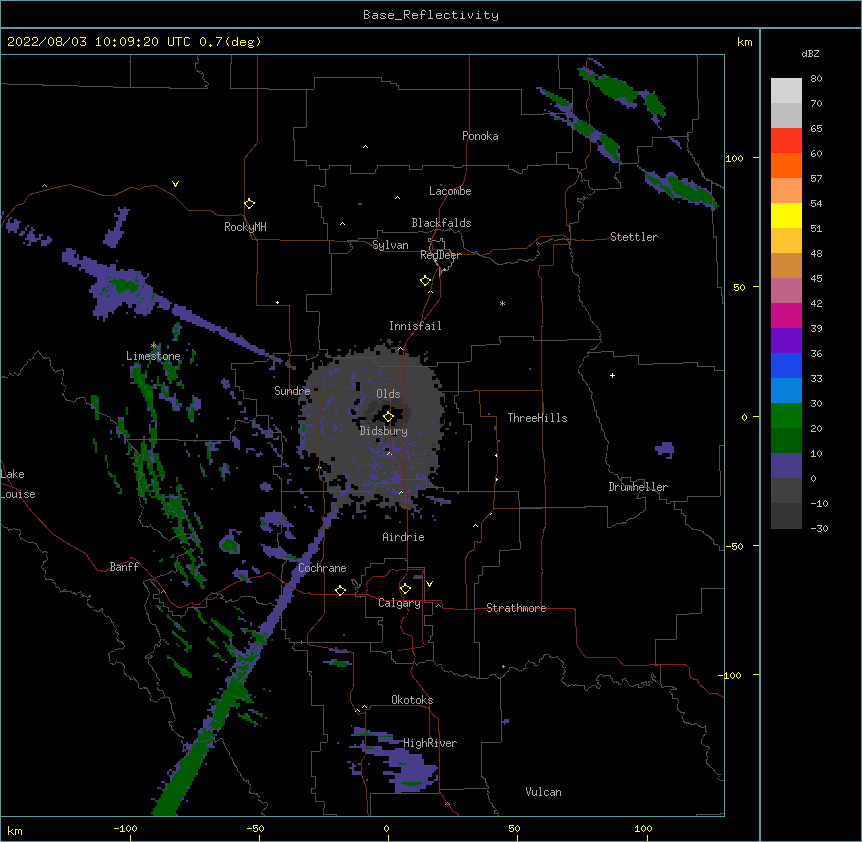862x842 pixels.
Task: Pick the purple 39-36 dBZ legend swatch
Action: [x=786, y=341]
